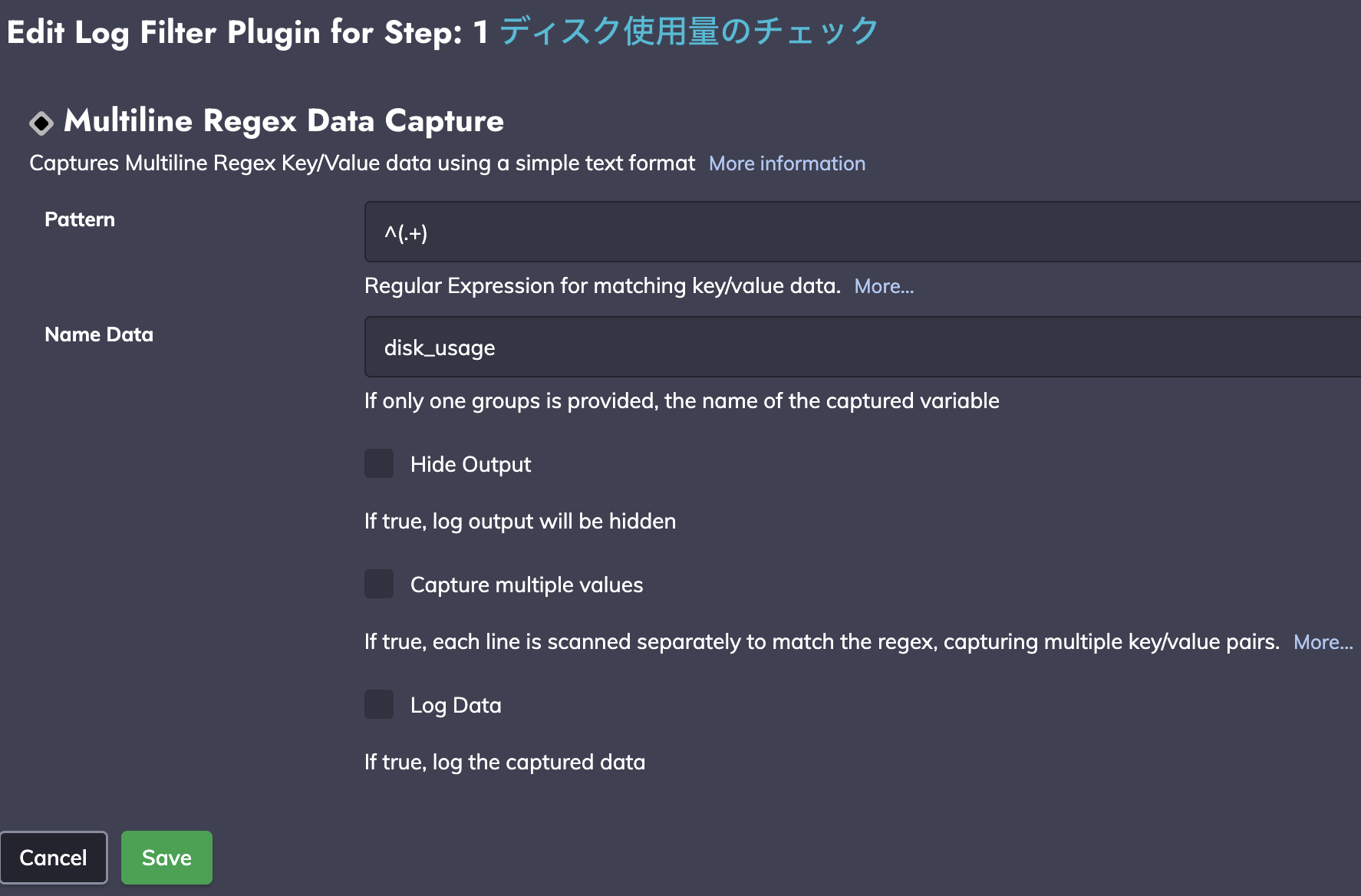This screenshot has width=1361, height=896.
Task: Click the Edit Log Filter Plugin title
Action: coord(247,32)
